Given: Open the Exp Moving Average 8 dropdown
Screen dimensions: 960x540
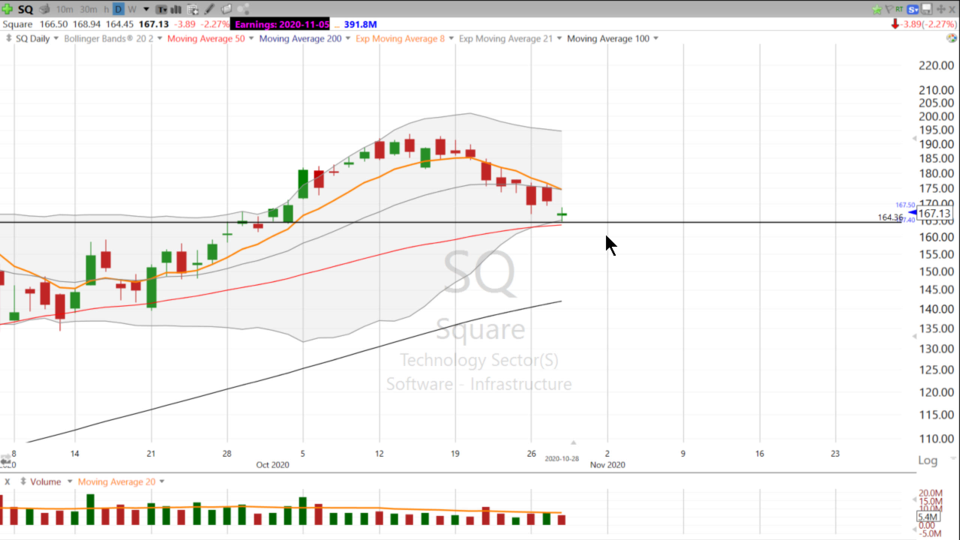Looking at the screenshot, I should [x=451, y=39].
